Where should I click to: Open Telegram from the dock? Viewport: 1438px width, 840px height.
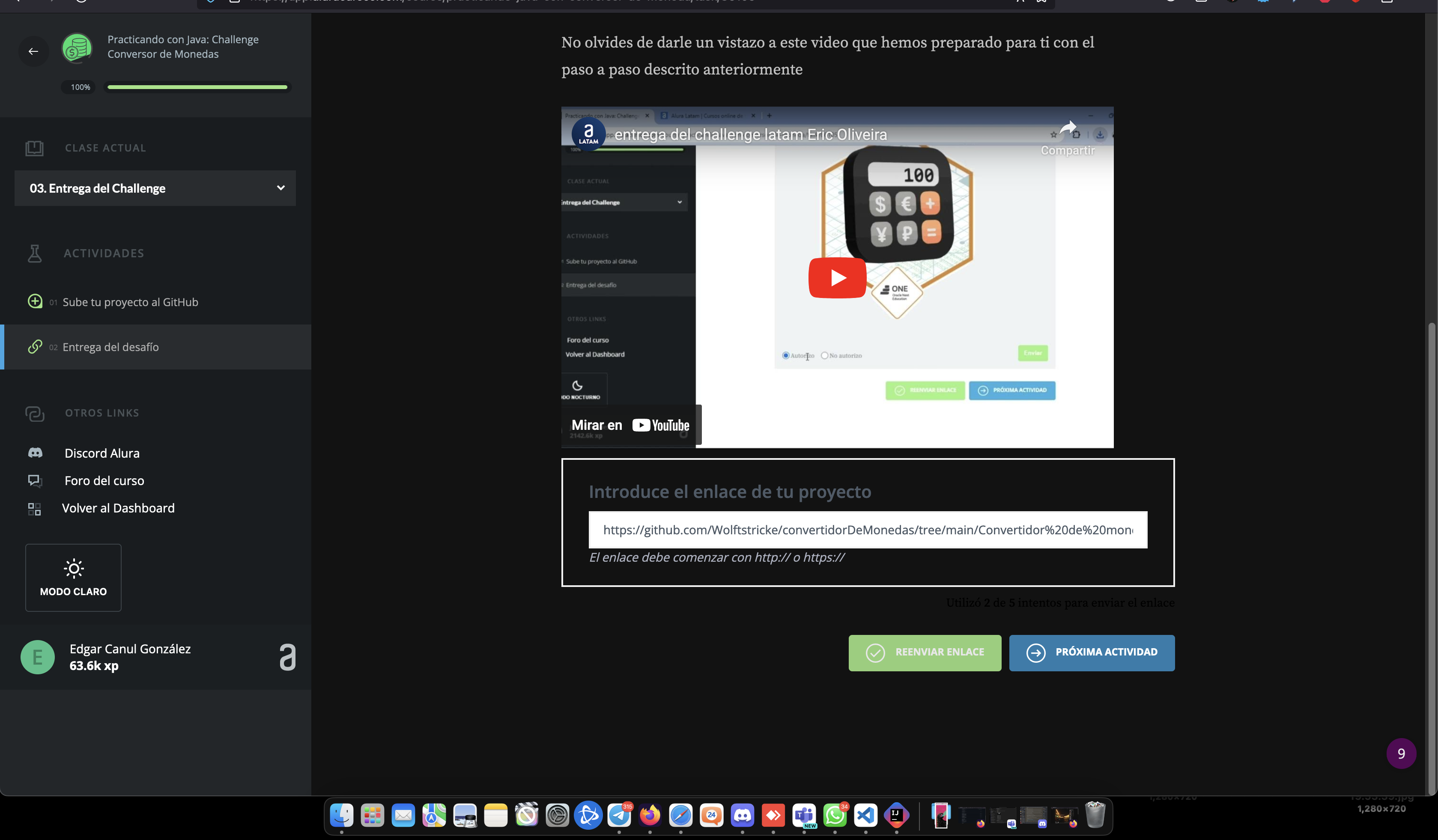tap(619, 815)
